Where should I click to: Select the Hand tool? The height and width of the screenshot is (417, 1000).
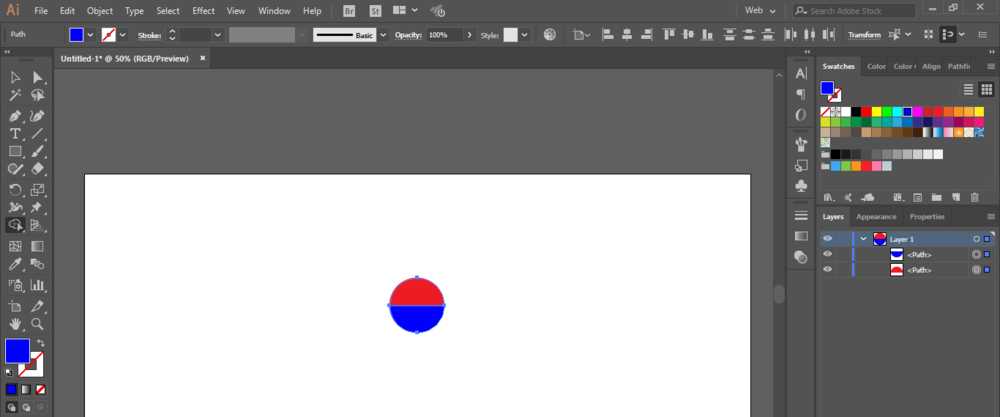(x=15, y=324)
